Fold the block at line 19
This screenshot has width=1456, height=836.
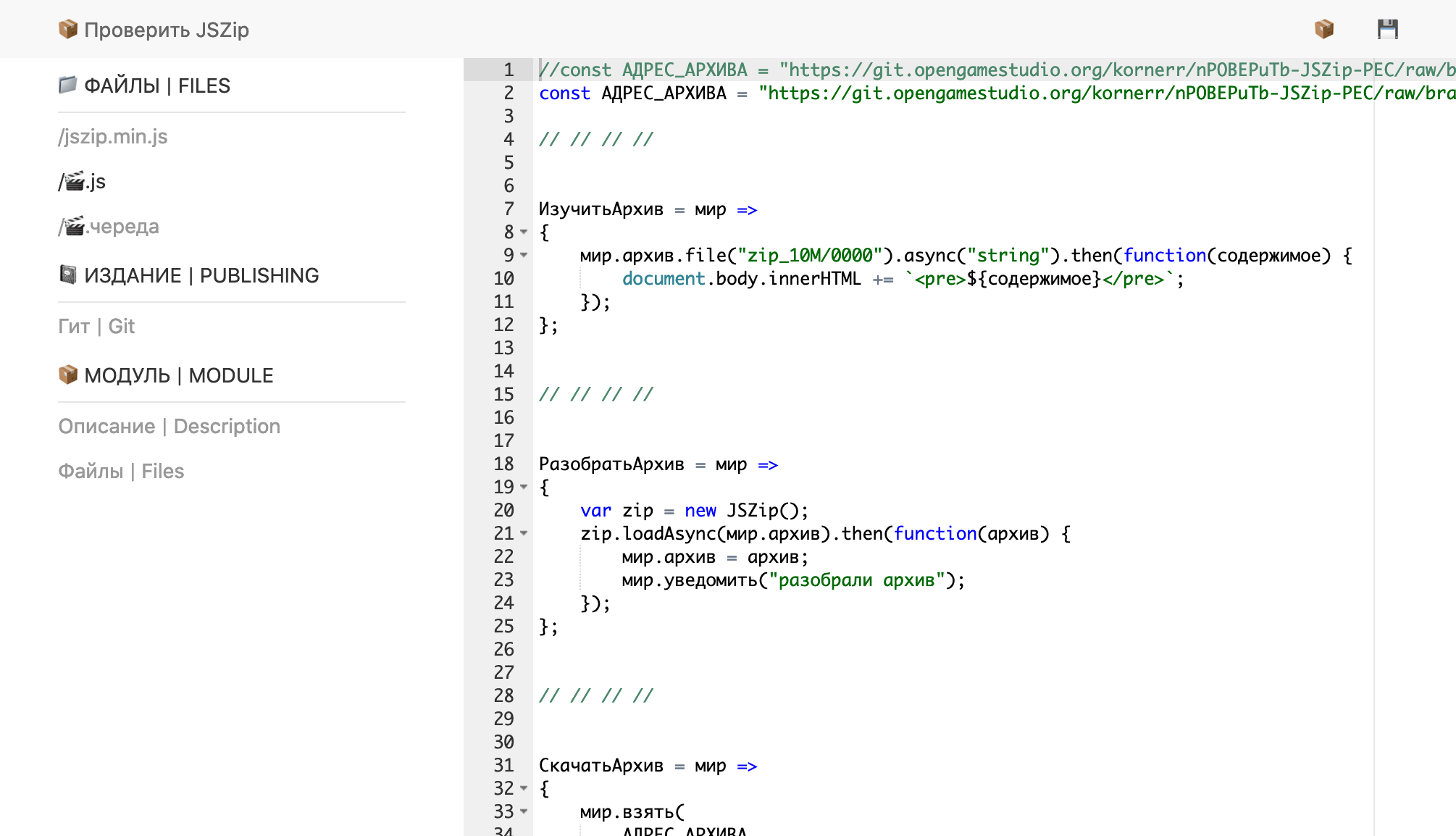[524, 487]
